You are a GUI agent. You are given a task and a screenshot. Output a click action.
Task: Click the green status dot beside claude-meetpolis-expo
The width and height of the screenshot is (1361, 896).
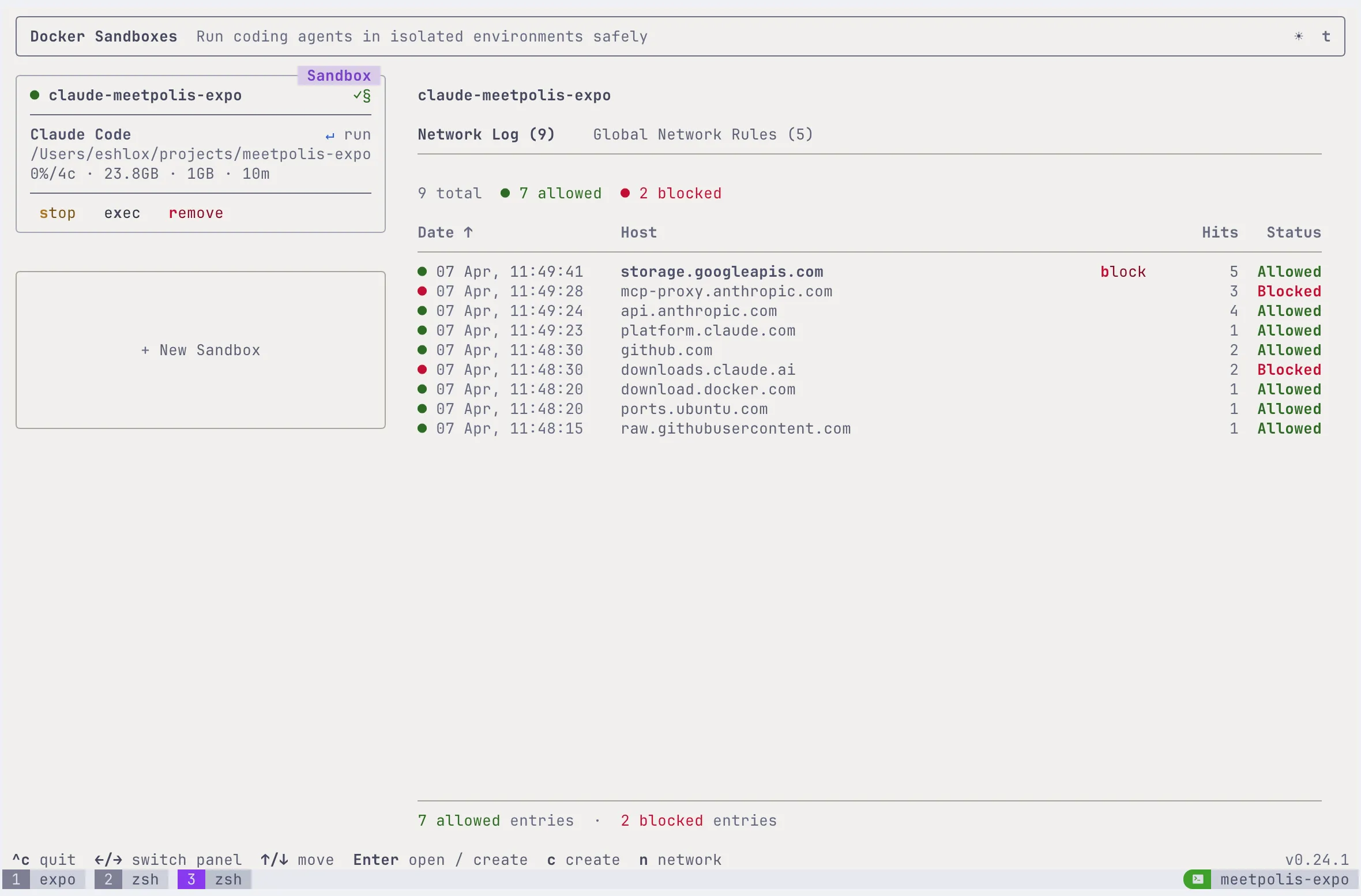click(35, 95)
